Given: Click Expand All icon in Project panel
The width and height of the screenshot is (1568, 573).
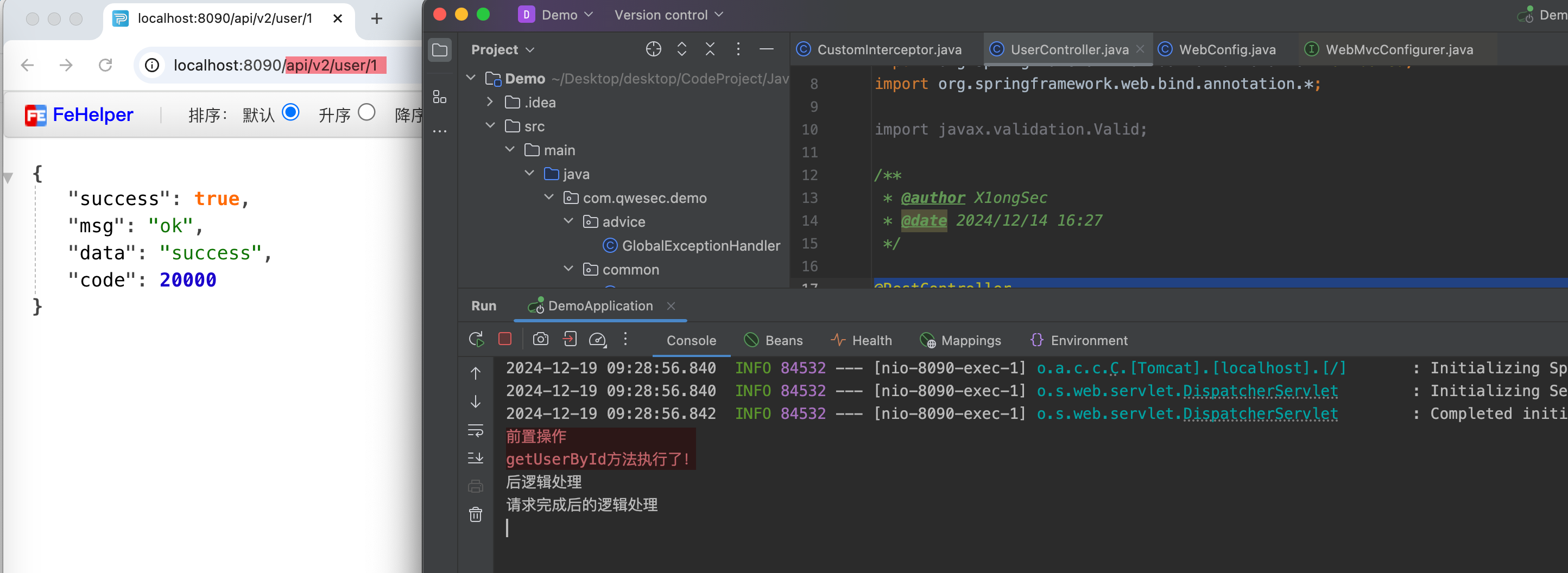Looking at the screenshot, I should [x=682, y=49].
